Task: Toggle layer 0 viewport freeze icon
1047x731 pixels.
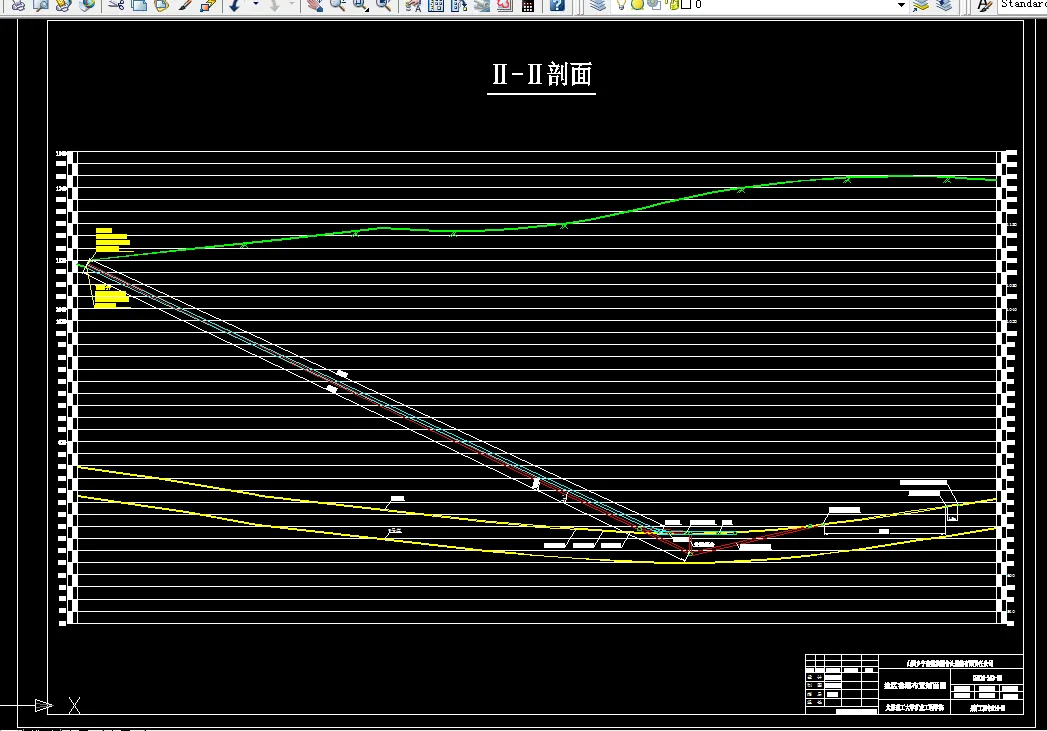Action: pyautogui.click(x=654, y=5)
